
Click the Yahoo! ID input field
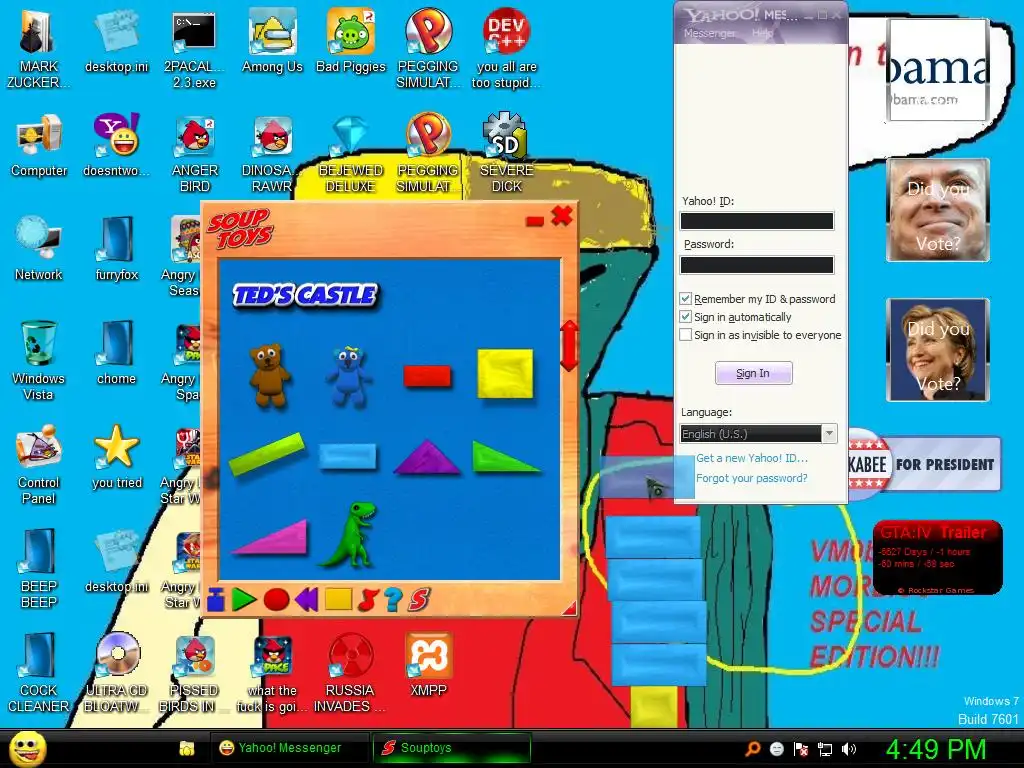coord(757,221)
